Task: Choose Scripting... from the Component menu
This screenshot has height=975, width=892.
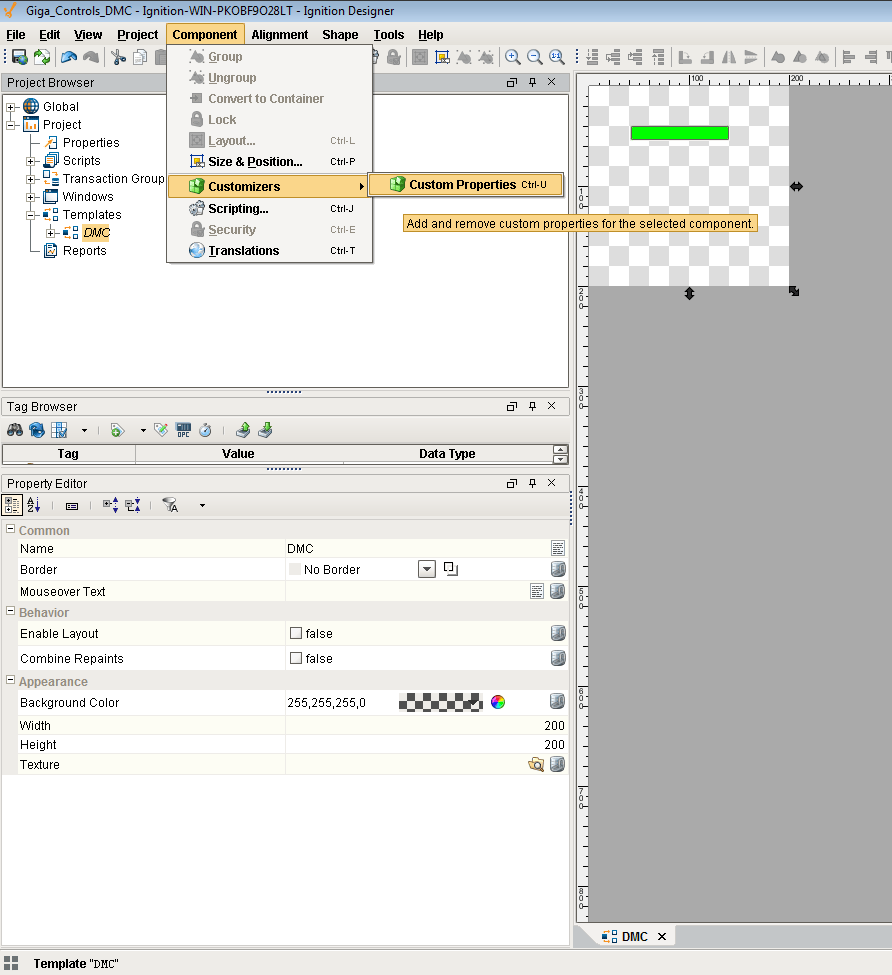Action: tap(238, 209)
